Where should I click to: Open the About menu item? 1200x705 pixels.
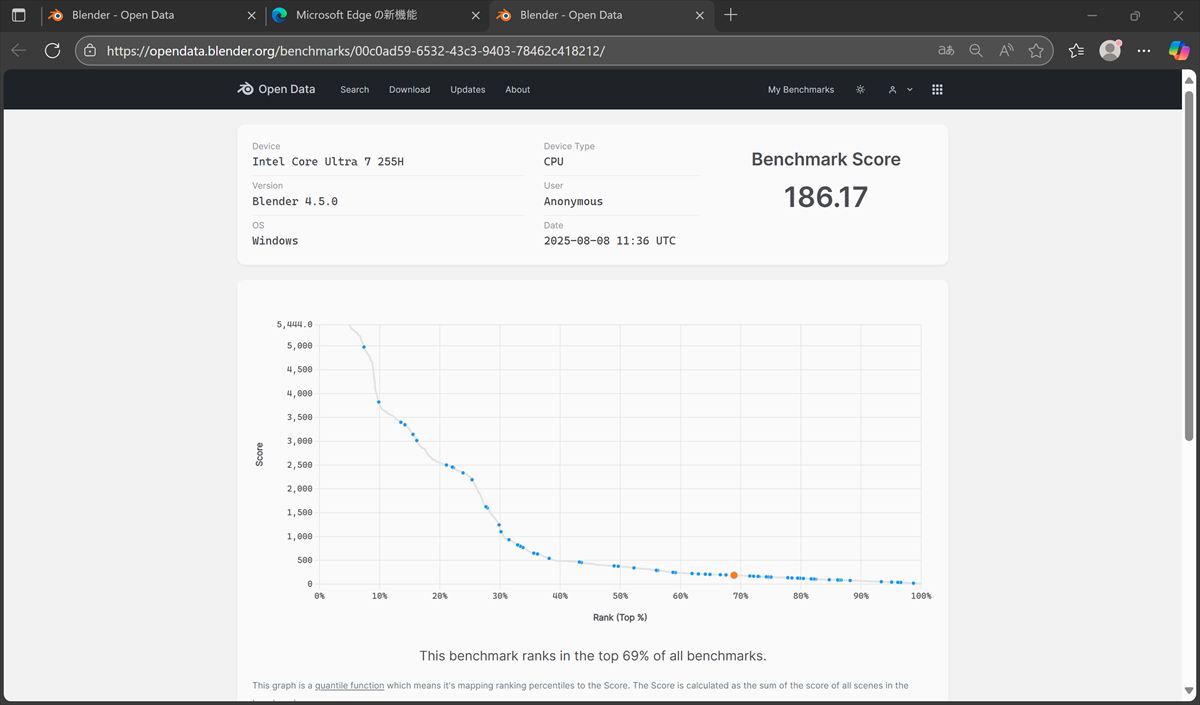tap(517, 90)
